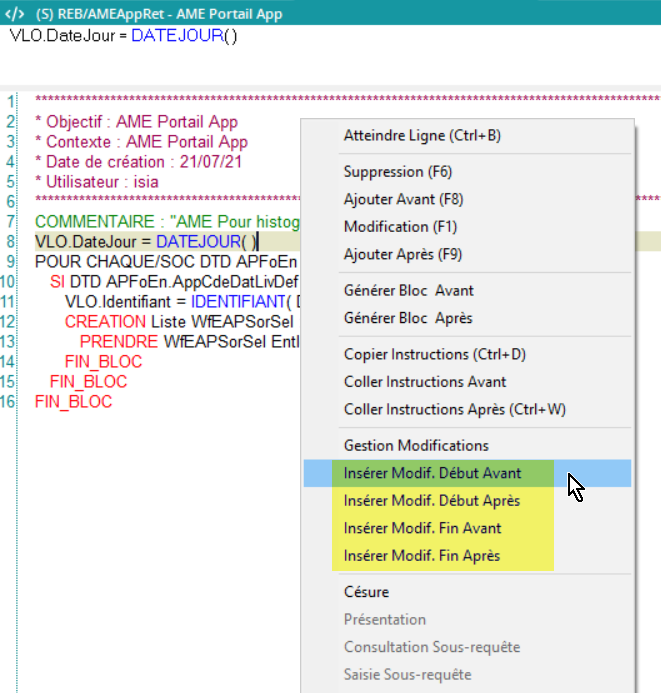
Task: Choose 'Césure' in context menu
Action: 366,592
